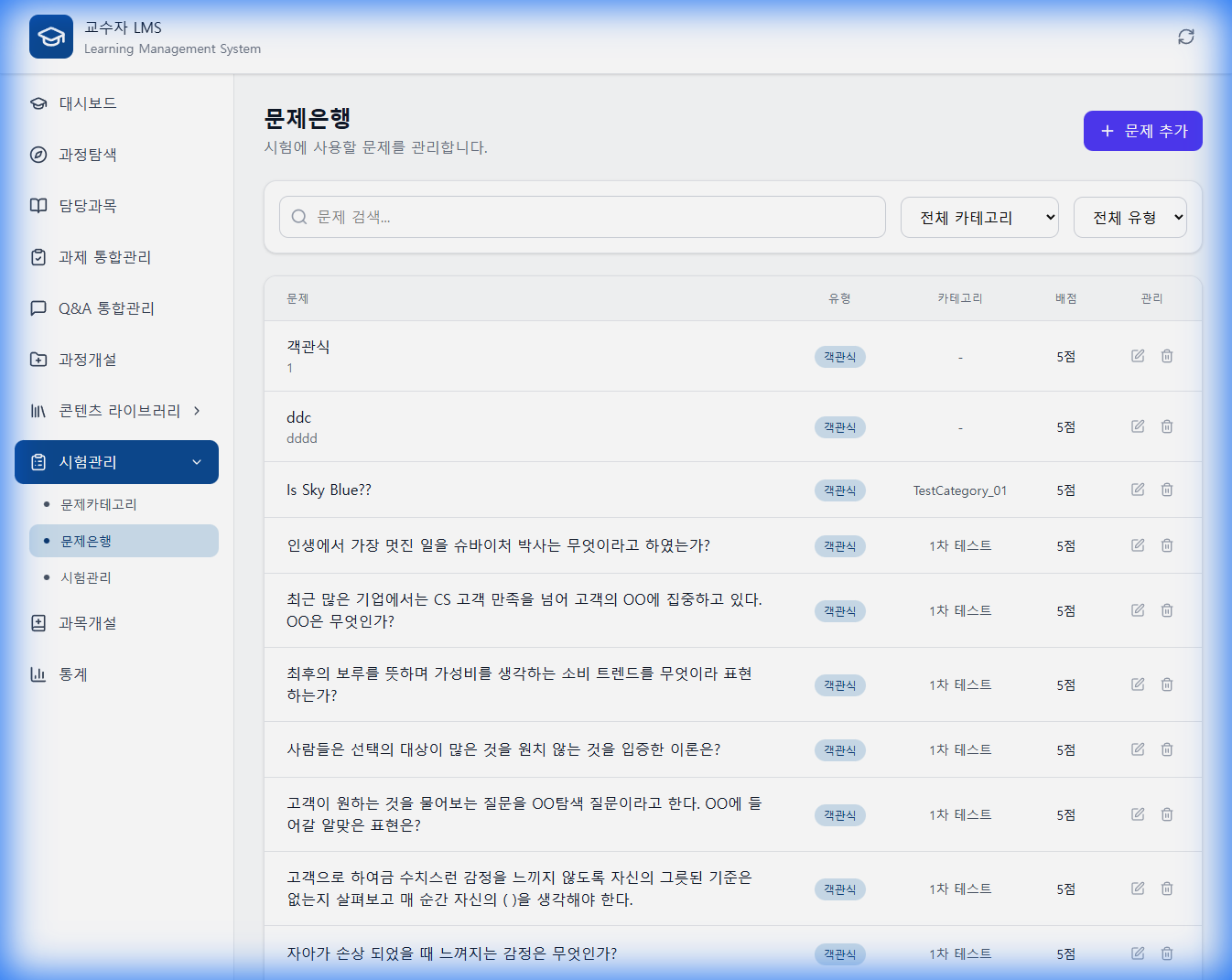Select the 대시보드 dashboard icon in the sidebar
1232x980 pixels.
point(38,102)
